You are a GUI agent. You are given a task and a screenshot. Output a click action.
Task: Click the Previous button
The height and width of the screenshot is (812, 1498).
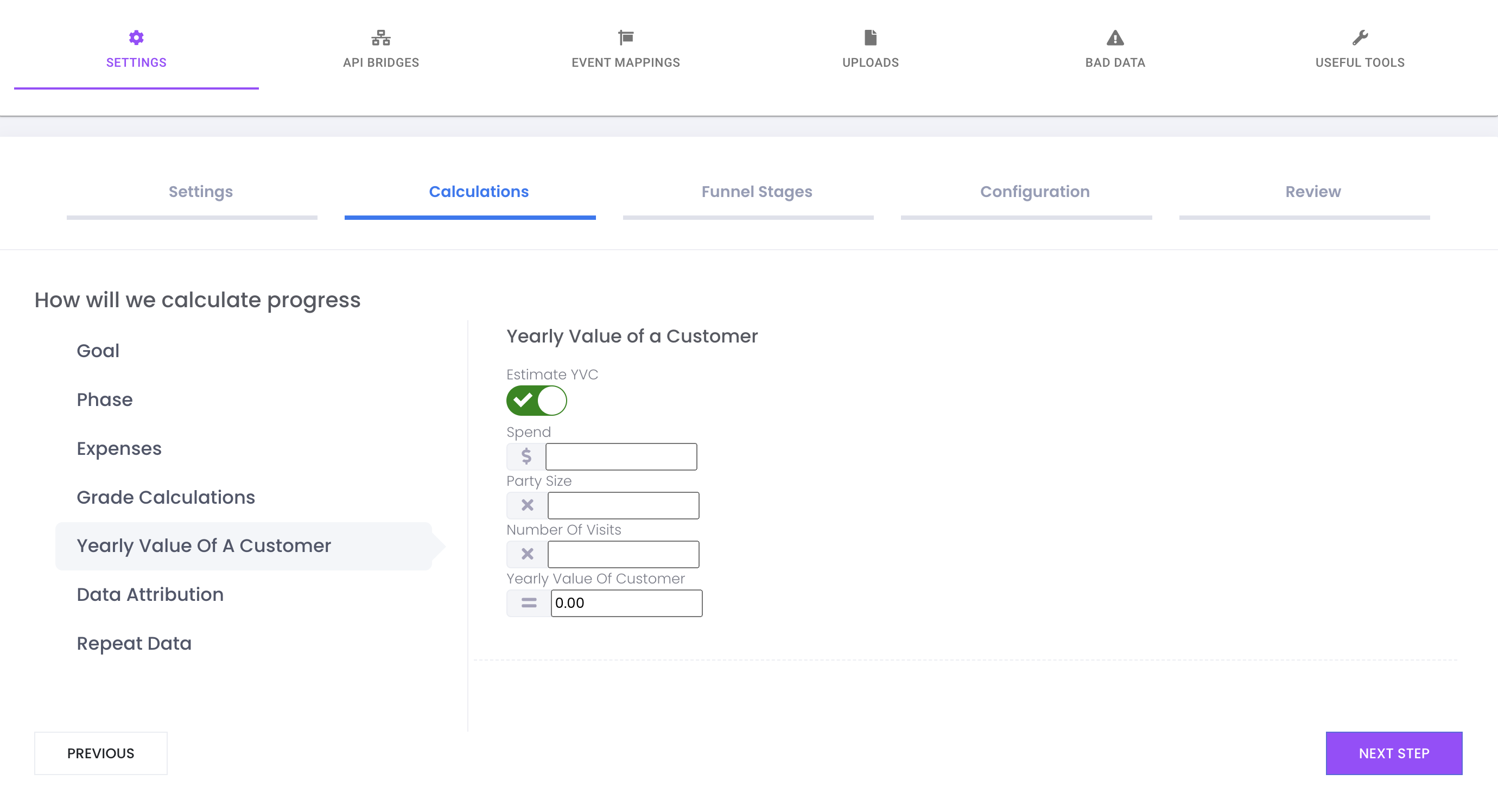[x=100, y=753]
